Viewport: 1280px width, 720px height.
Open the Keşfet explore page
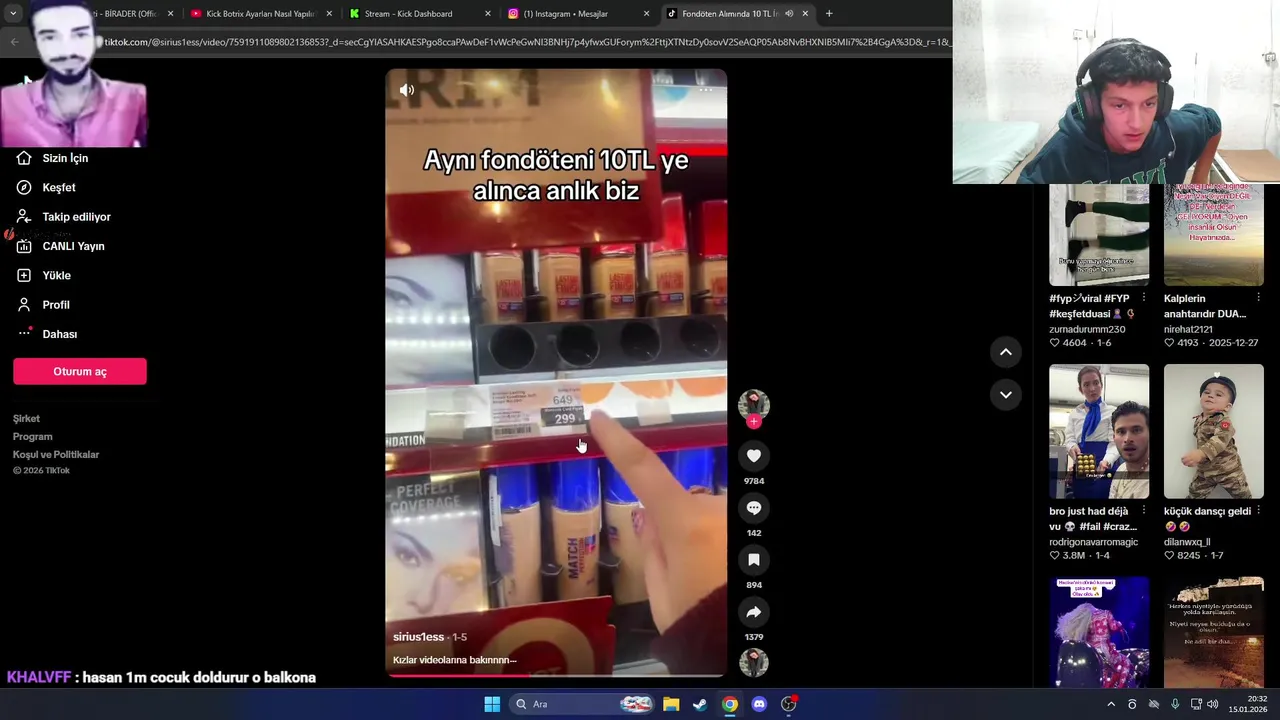pos(46,187)
